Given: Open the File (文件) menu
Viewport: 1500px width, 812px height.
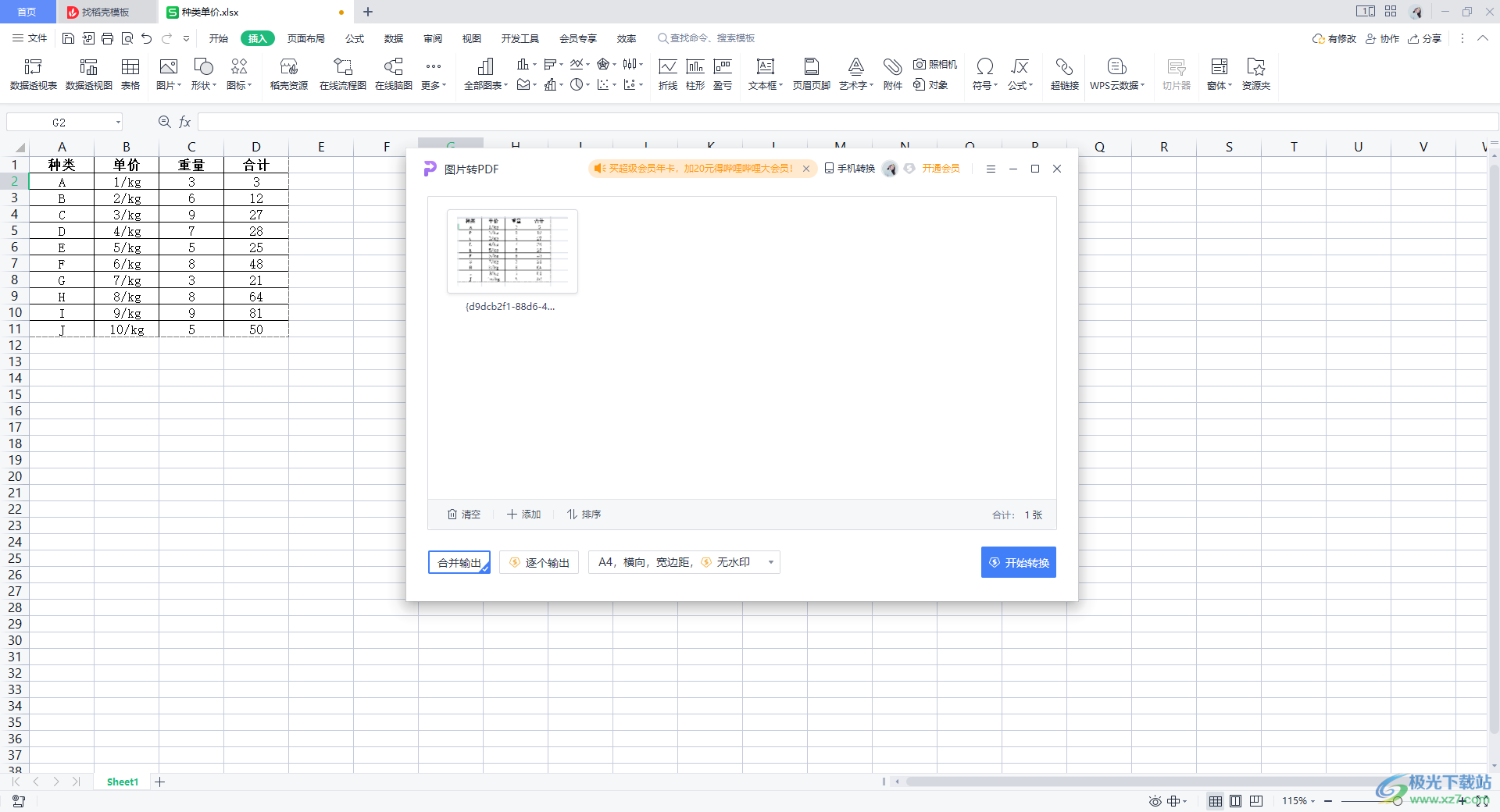Looking at the screenshot, I should [30, 38].
